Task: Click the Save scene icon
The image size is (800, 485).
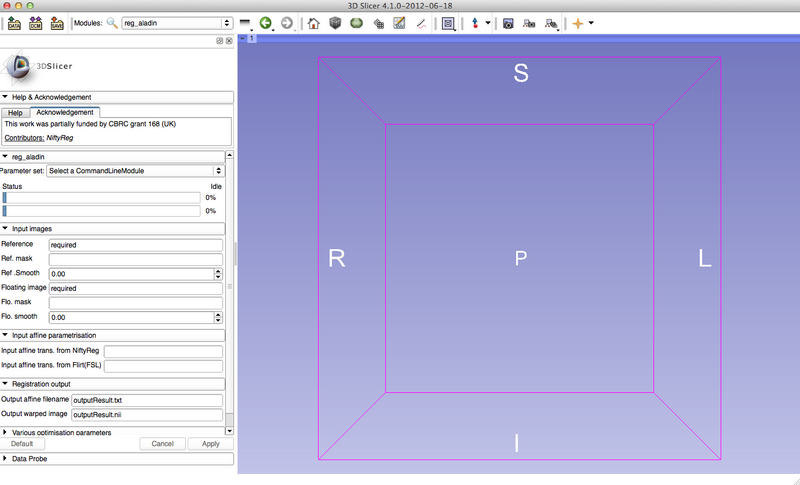Action: click(56, 22)
